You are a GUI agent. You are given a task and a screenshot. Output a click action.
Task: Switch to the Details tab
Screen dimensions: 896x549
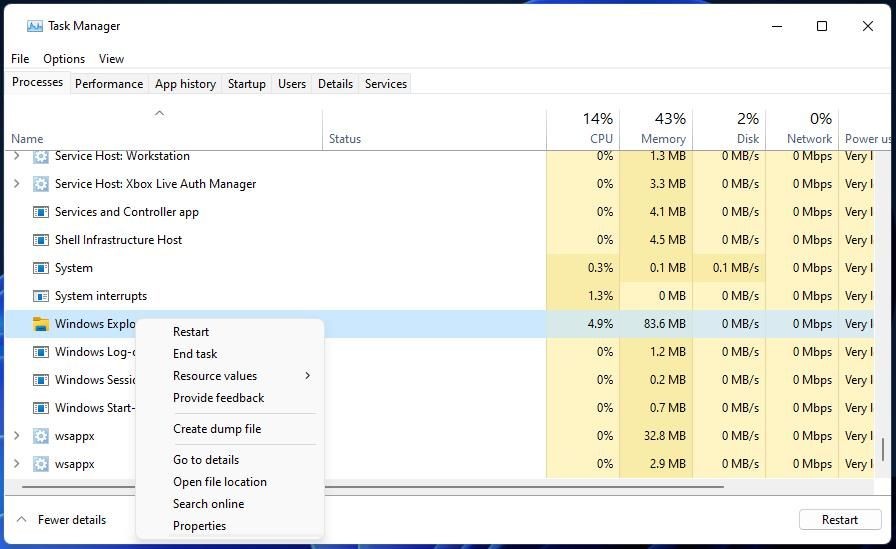[335, 83]
